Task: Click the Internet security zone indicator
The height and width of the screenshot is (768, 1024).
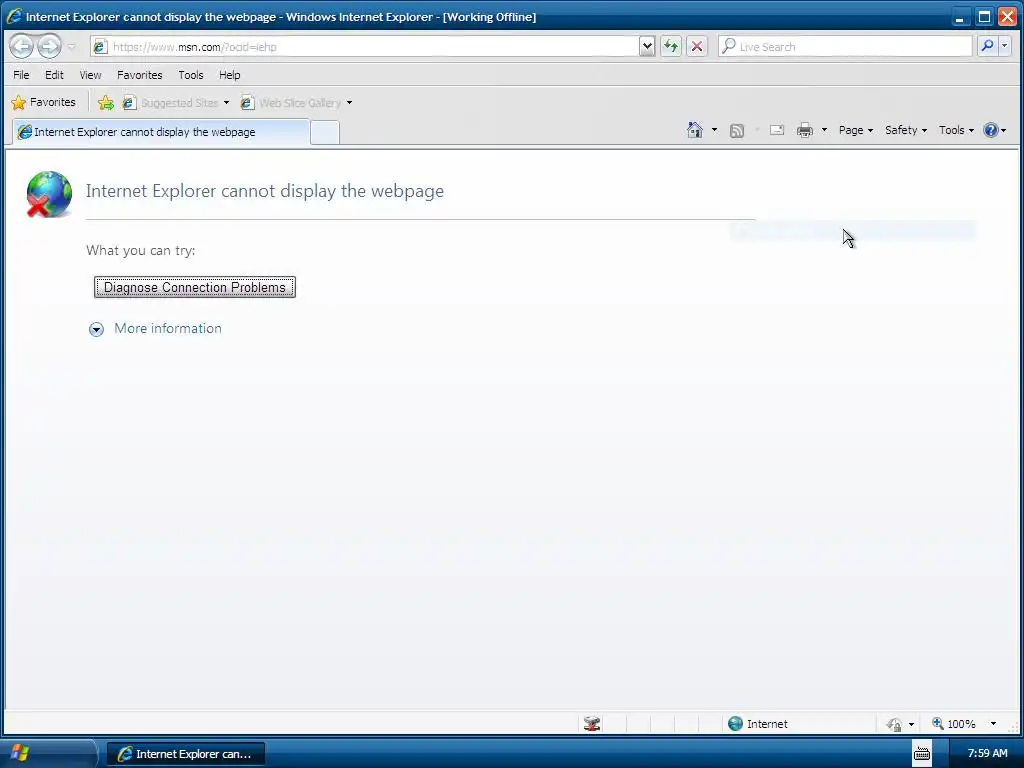Action: point(758,724)
